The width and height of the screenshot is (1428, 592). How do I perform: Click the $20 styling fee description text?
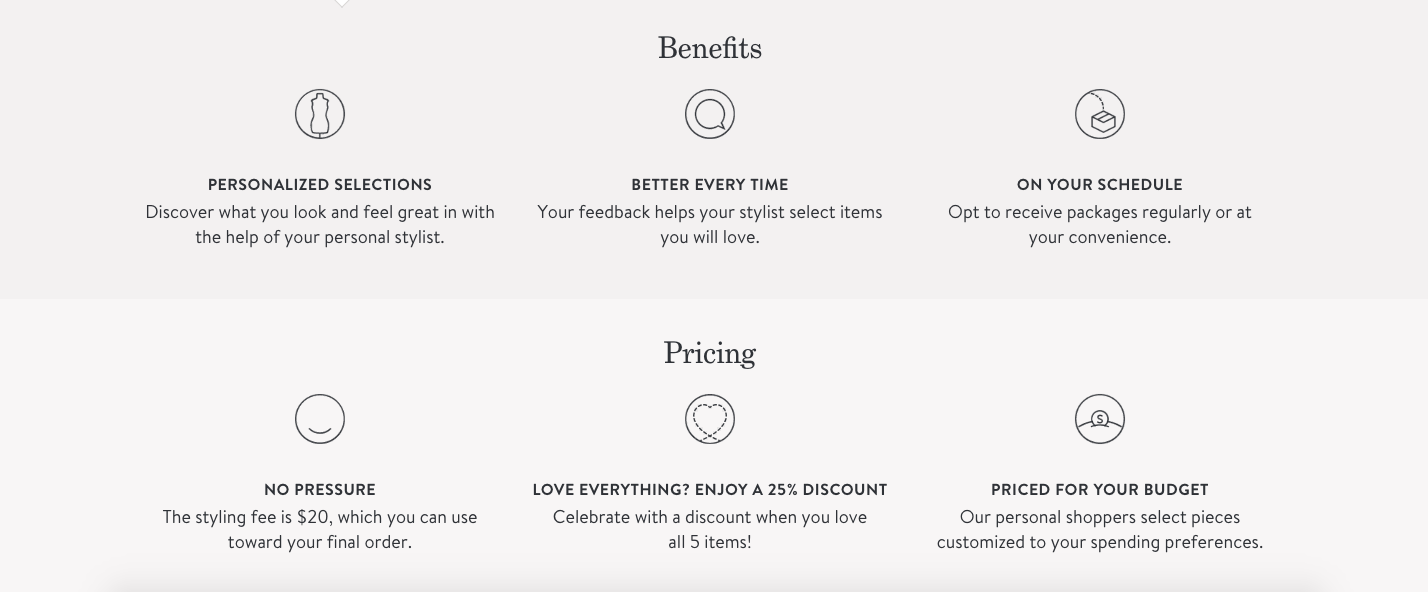click(x=320, y=530)
